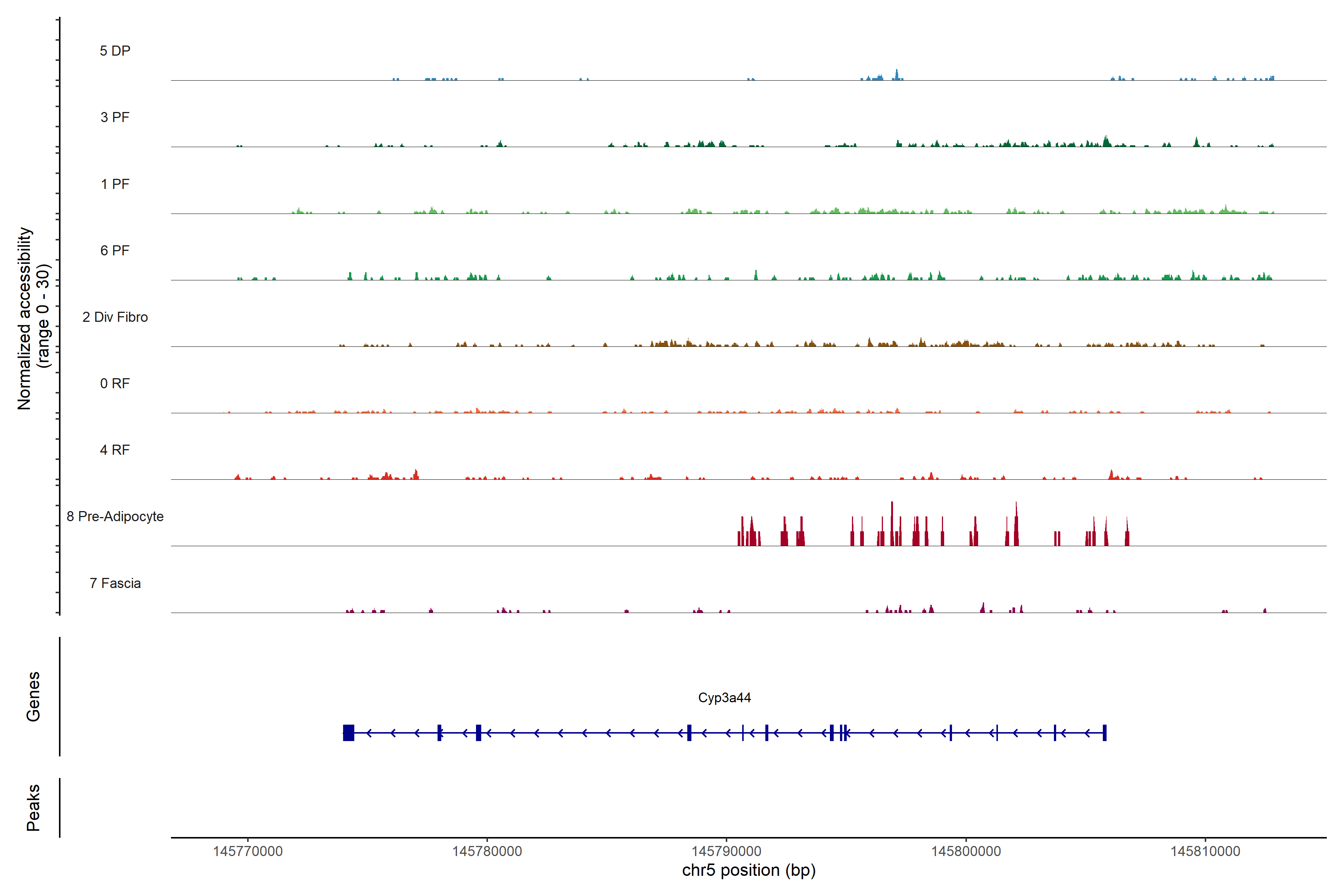Click the Genes panel label
Viewport: 1344px width, 896px height.
[x=33, y=696]
